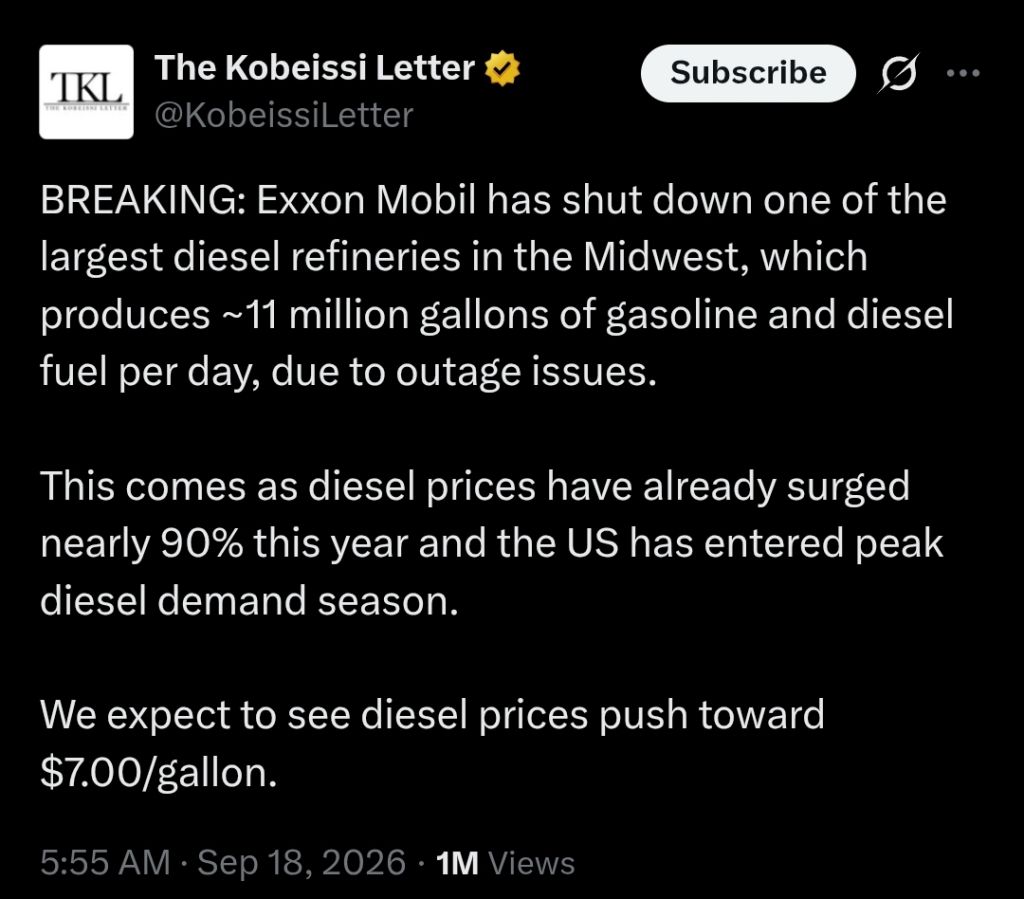This screenshot has height=899, width=1024.
Task: Click the line mentioning the Midwest
Action: point(454,257)
